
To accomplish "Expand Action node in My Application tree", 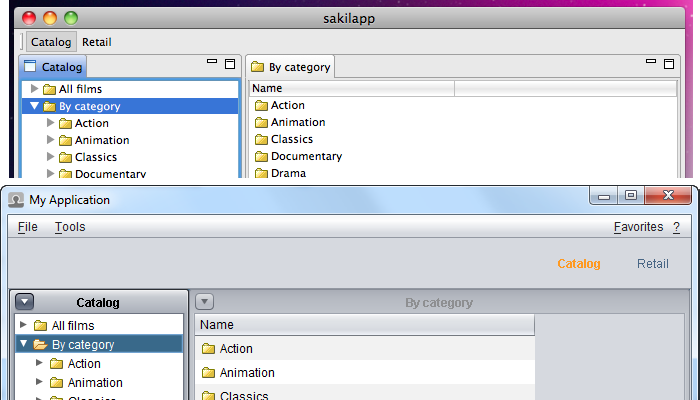I will pos(39,363).
